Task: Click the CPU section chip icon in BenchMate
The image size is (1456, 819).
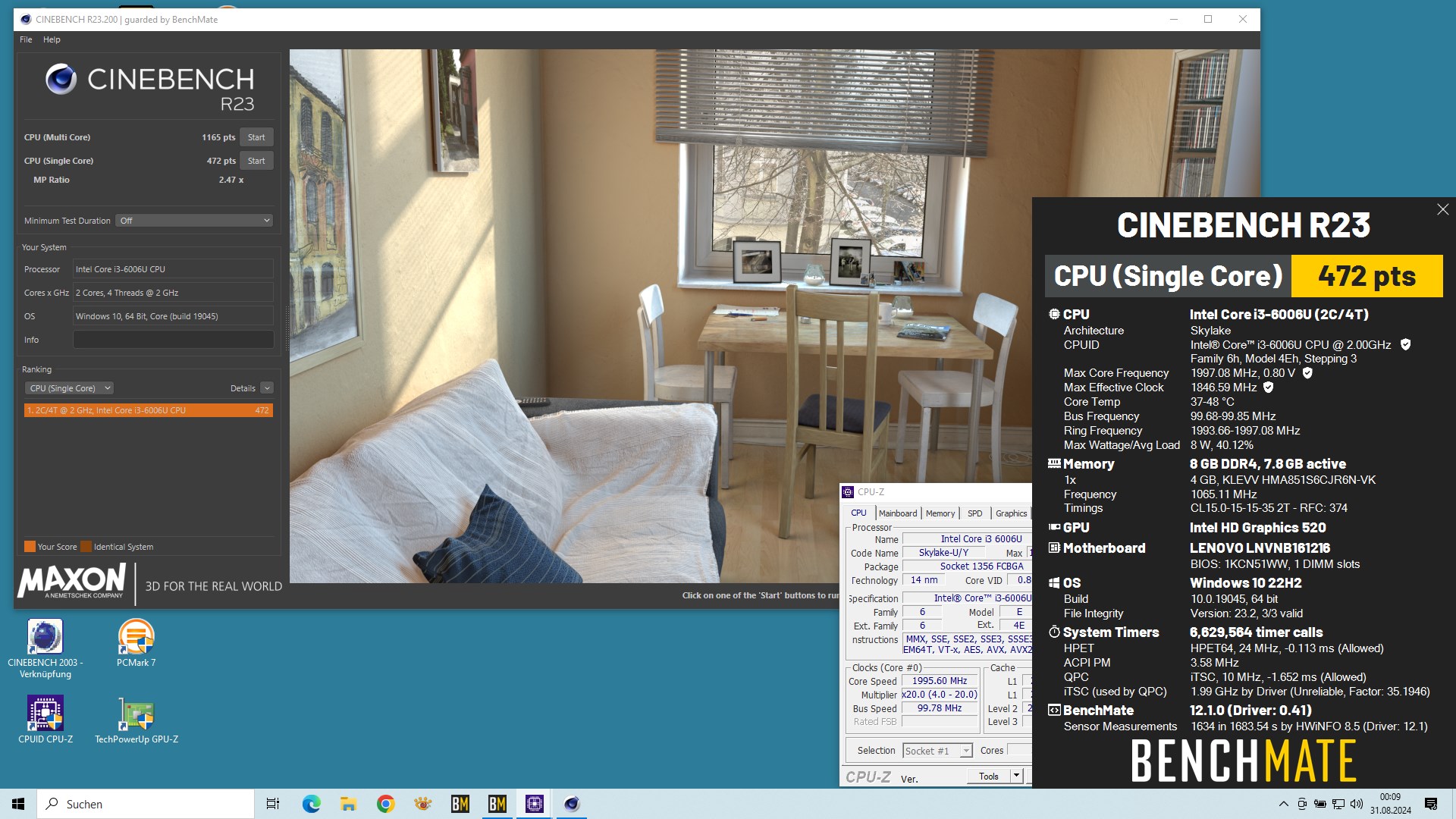Action: pyautogui.click(x=1054, y=314)
